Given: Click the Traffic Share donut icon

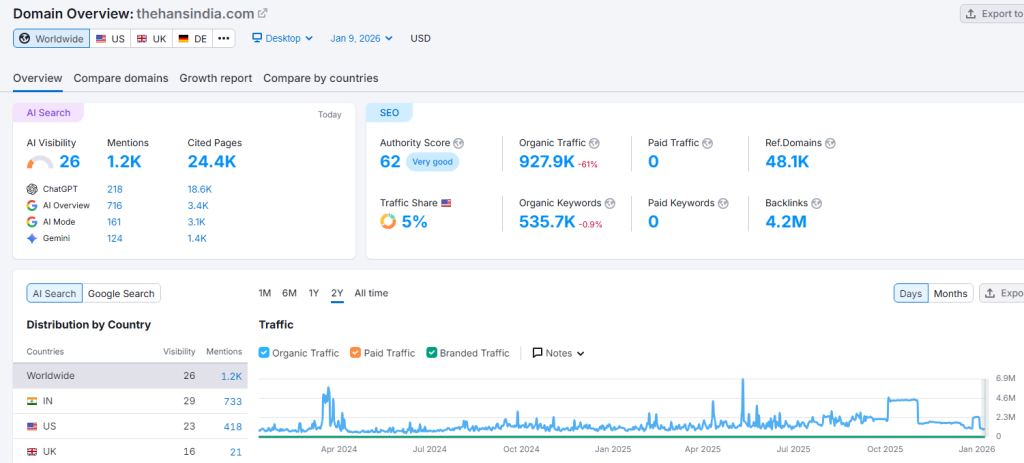Looking at the screenshot, I should point(388,222).
